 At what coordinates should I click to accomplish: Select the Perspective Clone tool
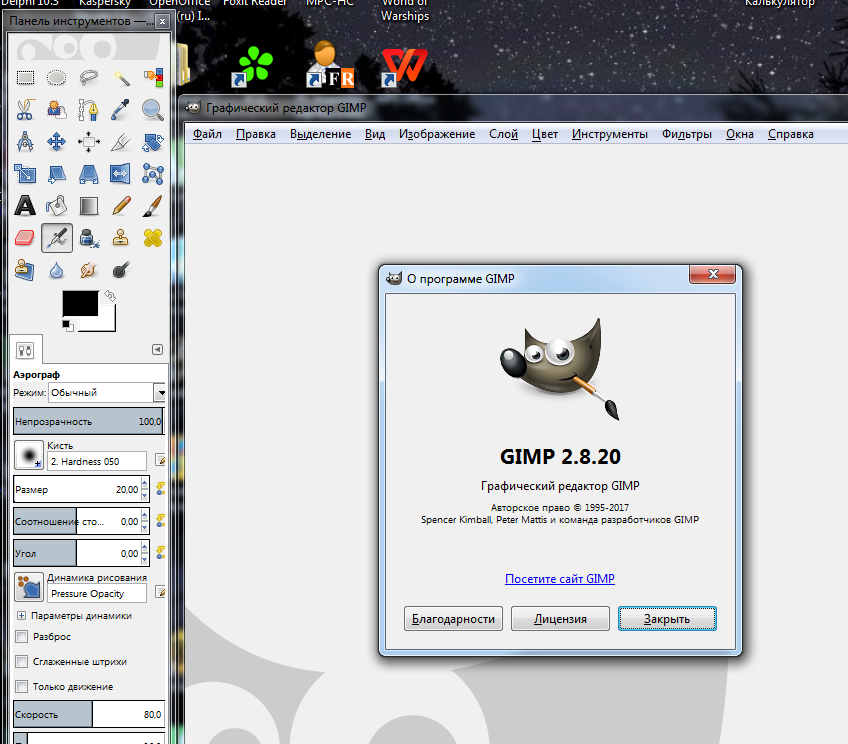[25, 270]
